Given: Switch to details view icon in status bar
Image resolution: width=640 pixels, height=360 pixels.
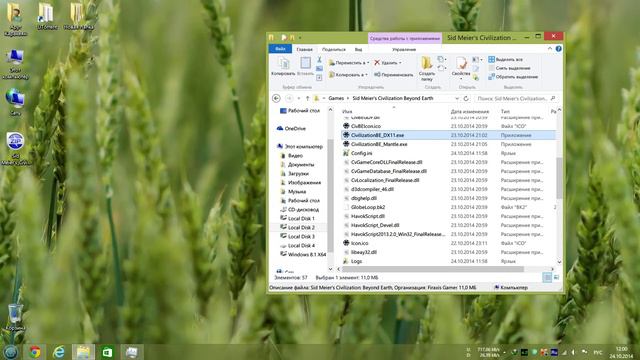Looking at the screenshot, I should (547, 278).
